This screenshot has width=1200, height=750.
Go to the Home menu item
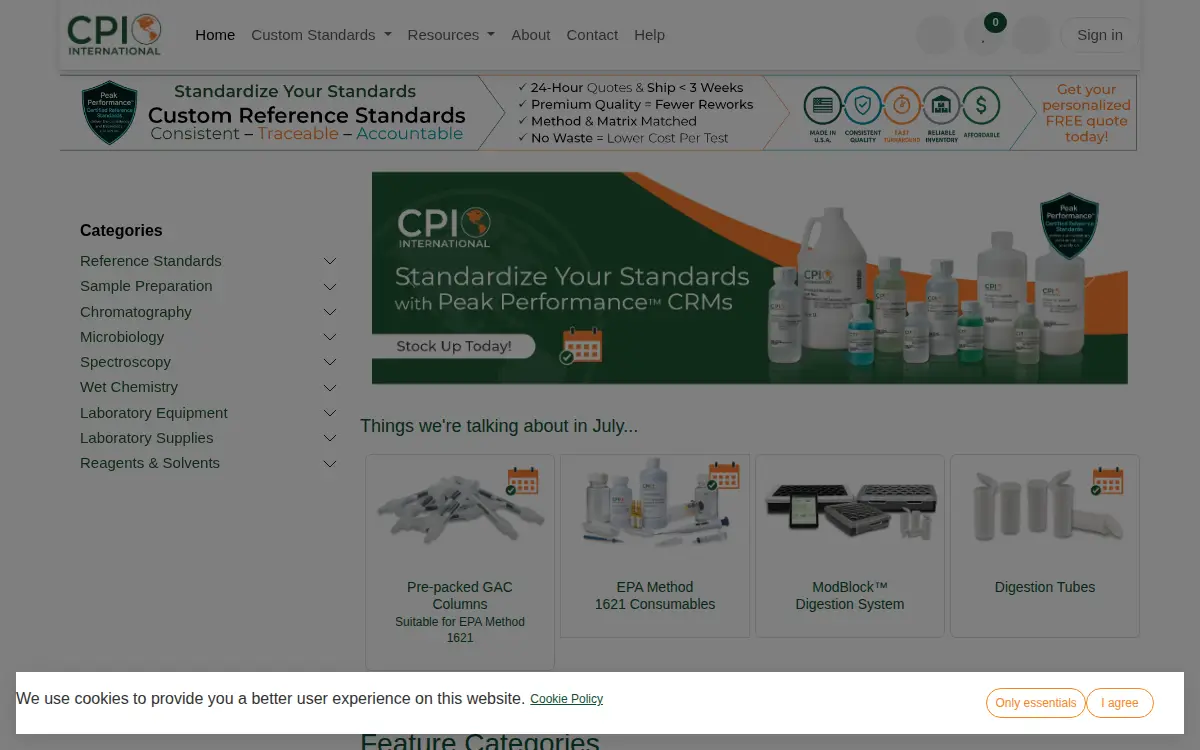click(215, 35)
